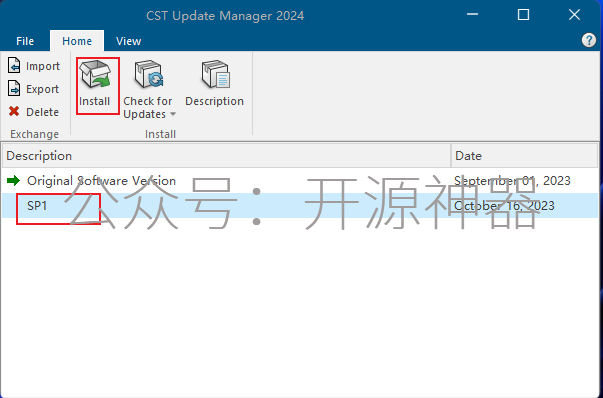
Task: Click the October 16, 2023 date cell
Action: [x=504, y=206]
